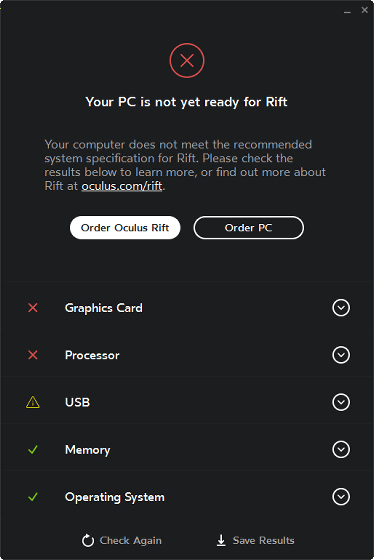The height and width of the screenshot is (560, 374).
Task: Click the Save Results label
Action: (x=264, y=540)
